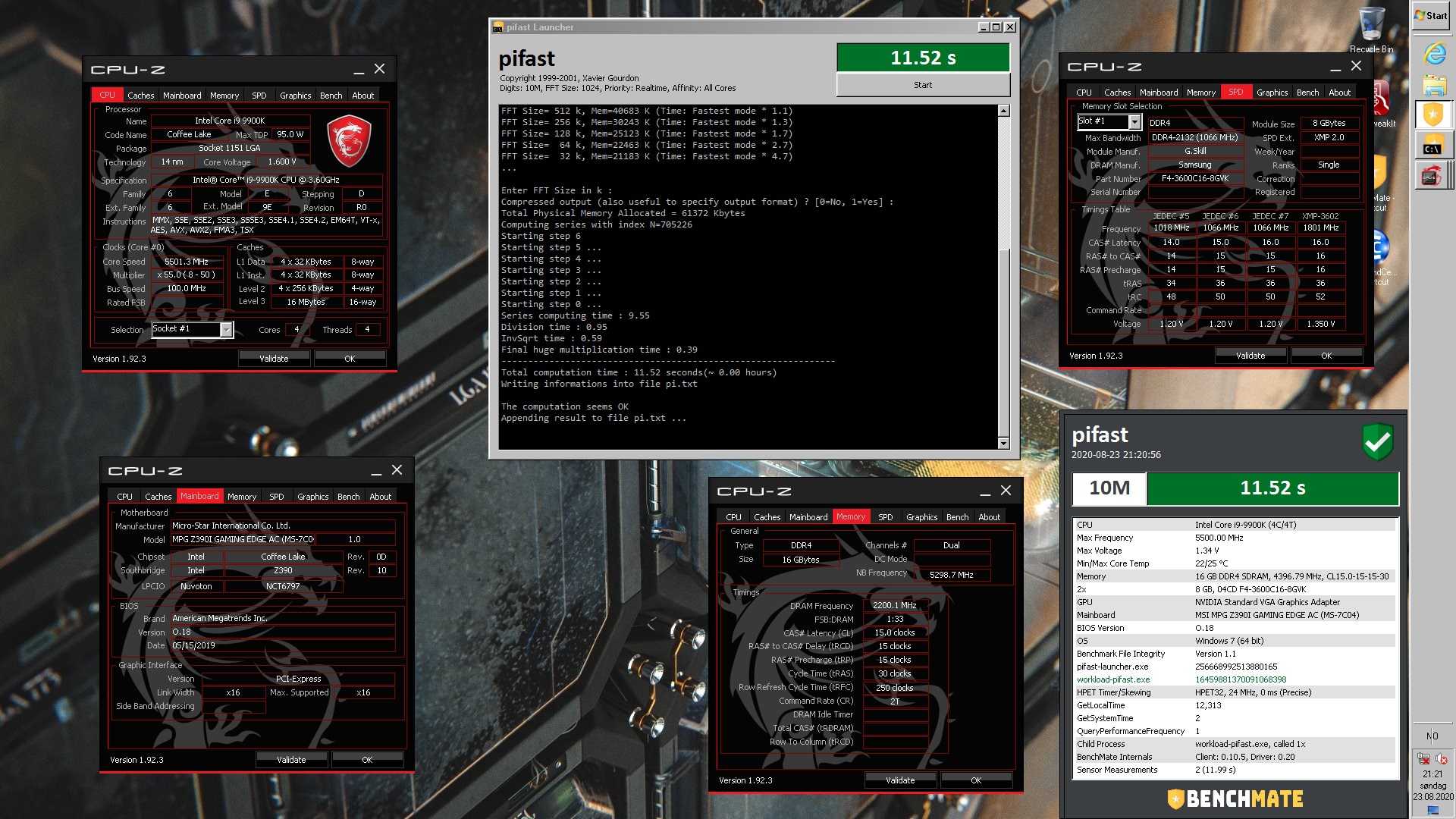The width and height of the screenshot is (1456, 819).
Task: Click the NB Frequency value 5298.7 MHz
Action: (x=952, y=575)
